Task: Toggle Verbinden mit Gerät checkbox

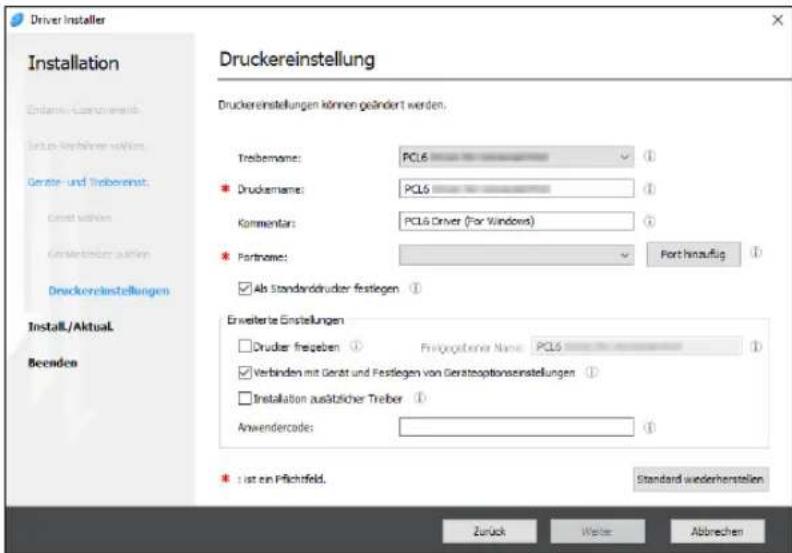Action: coord(245,372)
